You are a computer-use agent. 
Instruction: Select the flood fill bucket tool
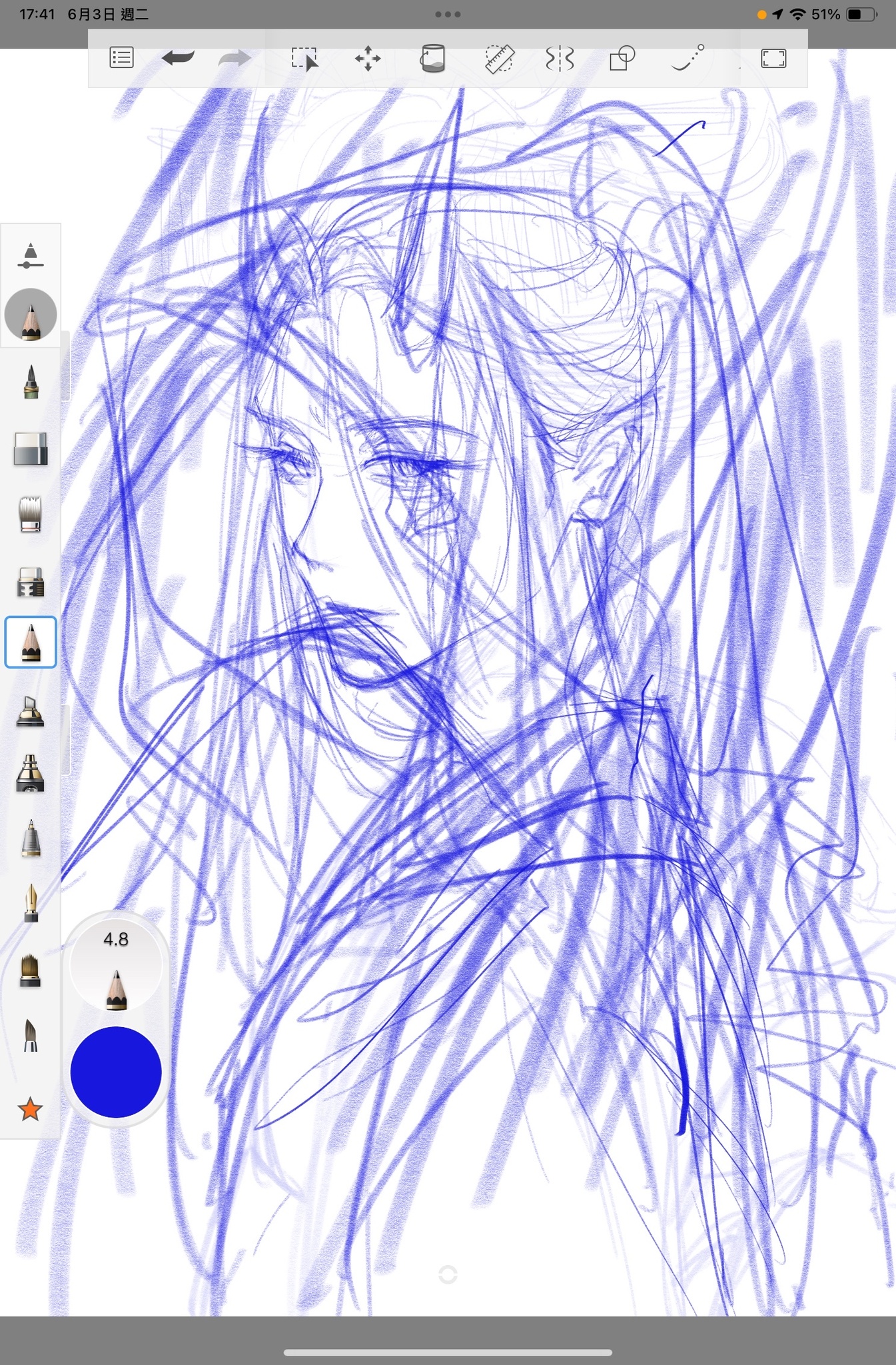pyautogui.click(x=432, y=58)
